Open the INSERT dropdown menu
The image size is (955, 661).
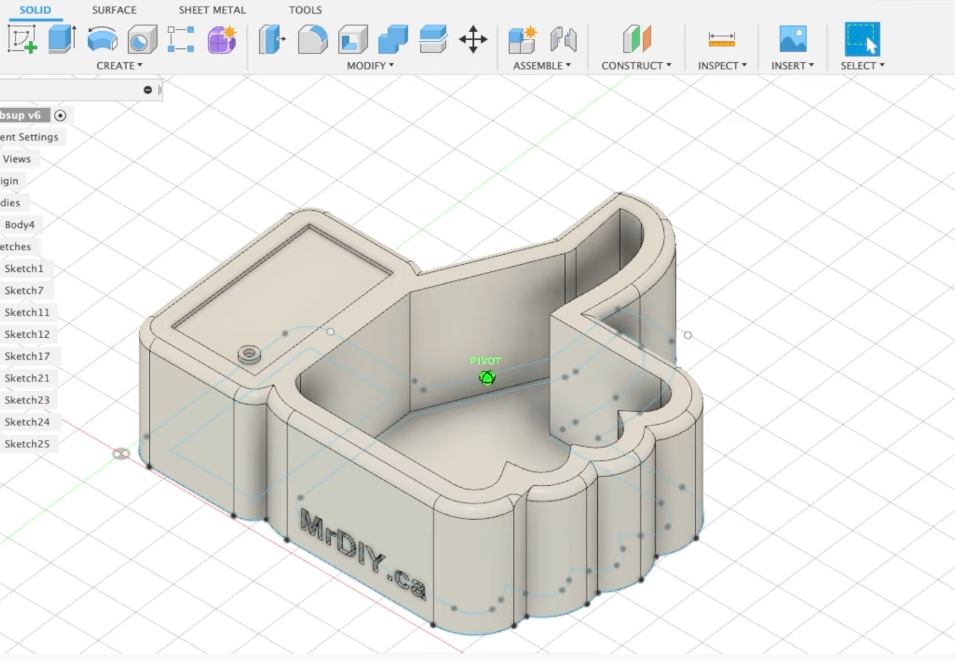[792, 65]
